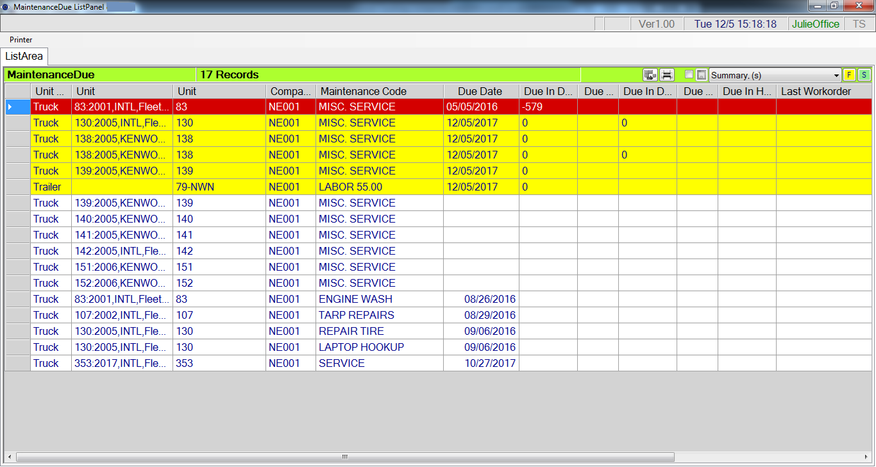Screen dimensions: 876x467
Task: Click the application icon in title bar
Action: pos(7,6)
